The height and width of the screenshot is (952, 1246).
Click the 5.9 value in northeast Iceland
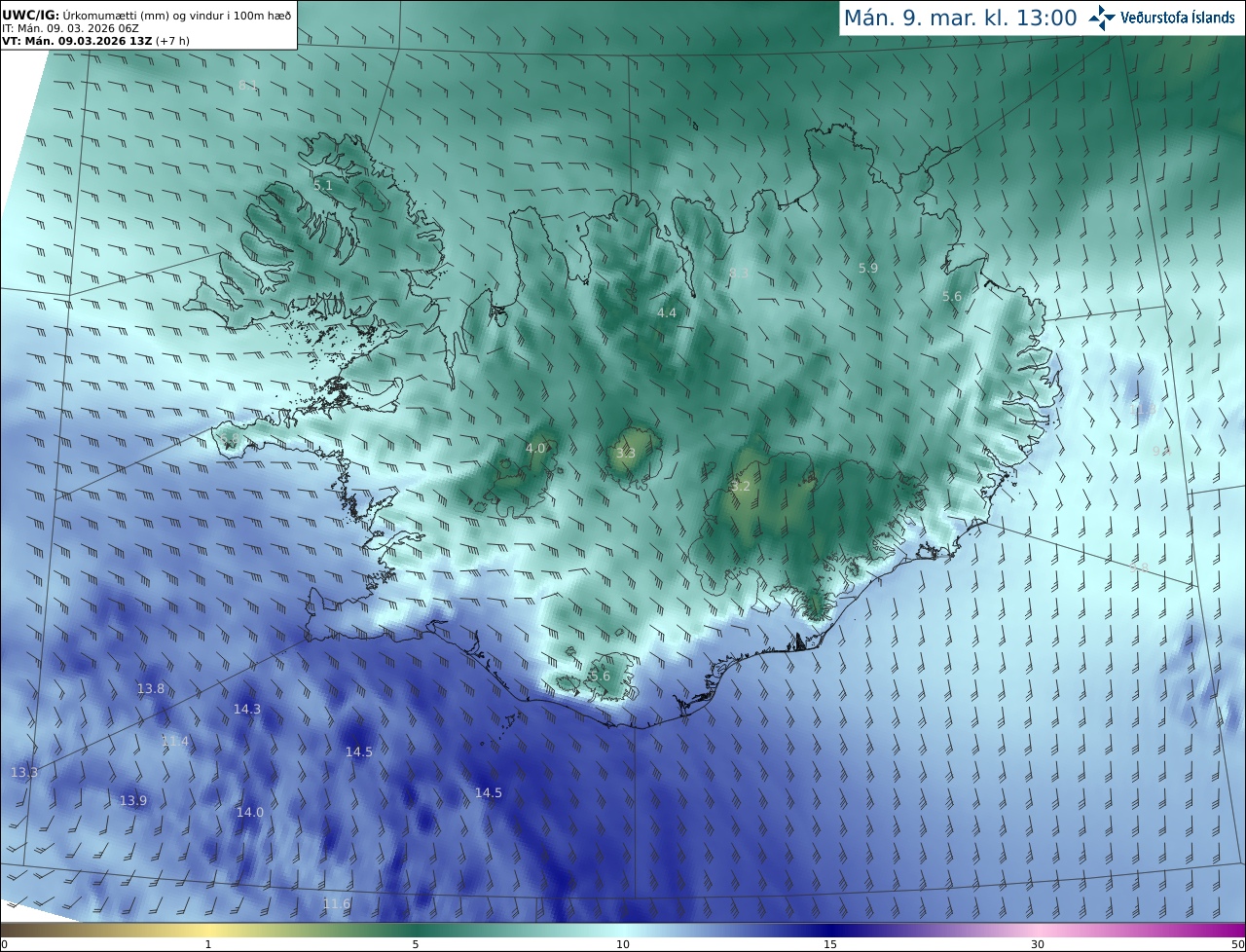pos(868,268)
